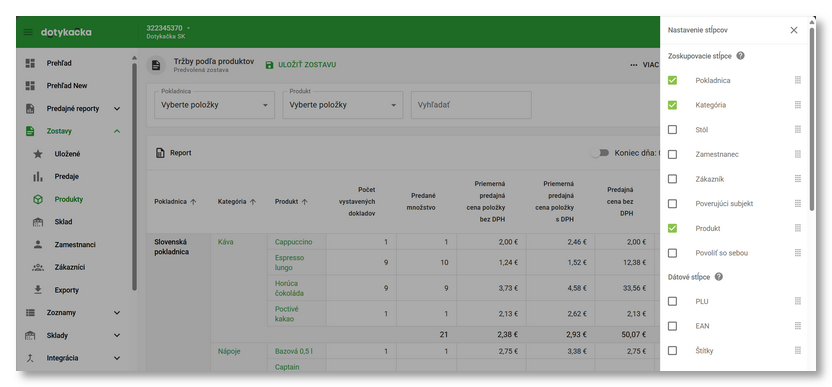Click the Sklad warehouse icon

38,222
